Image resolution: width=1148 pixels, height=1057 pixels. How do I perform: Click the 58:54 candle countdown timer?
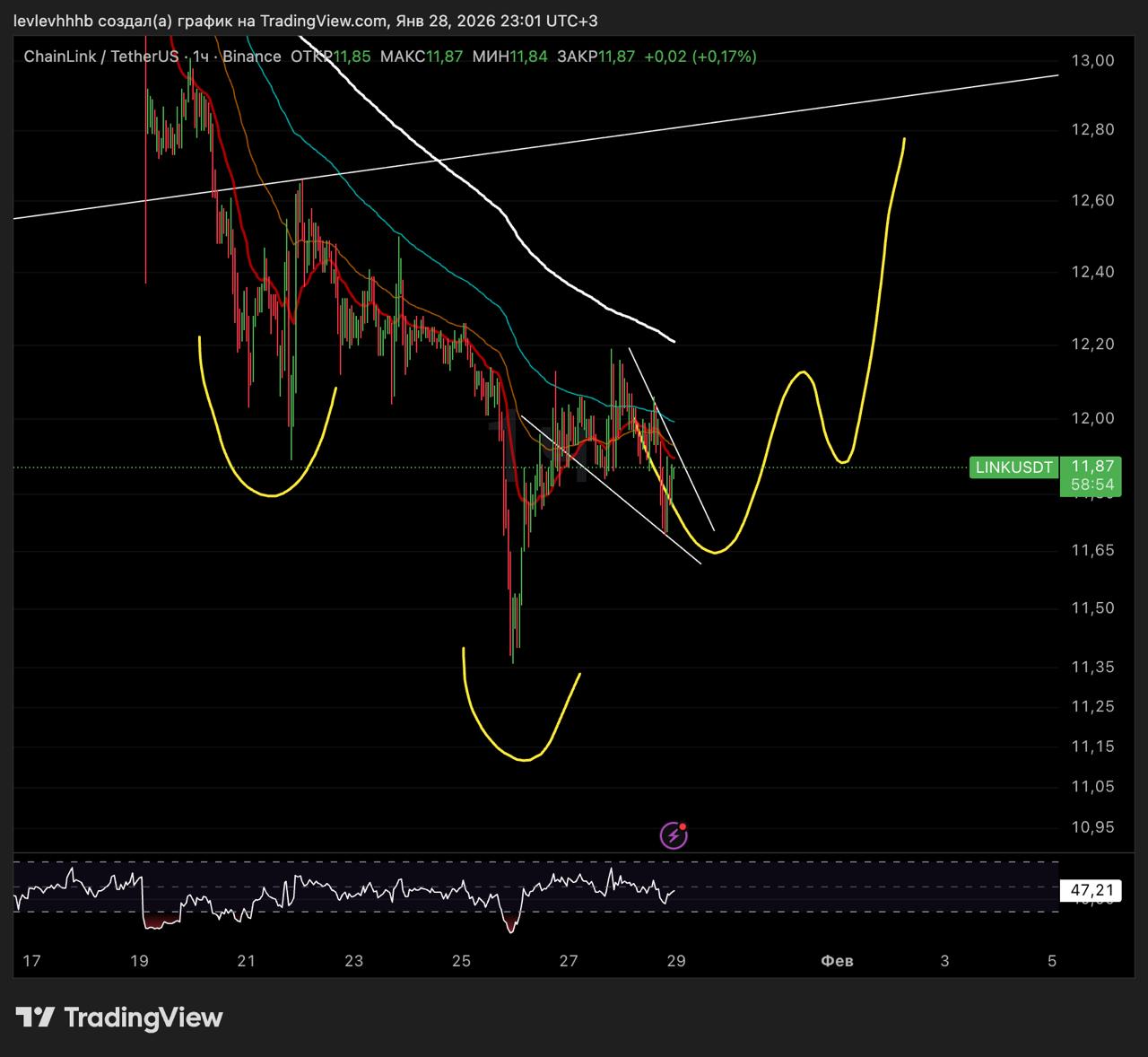[x=1092, y=485]
